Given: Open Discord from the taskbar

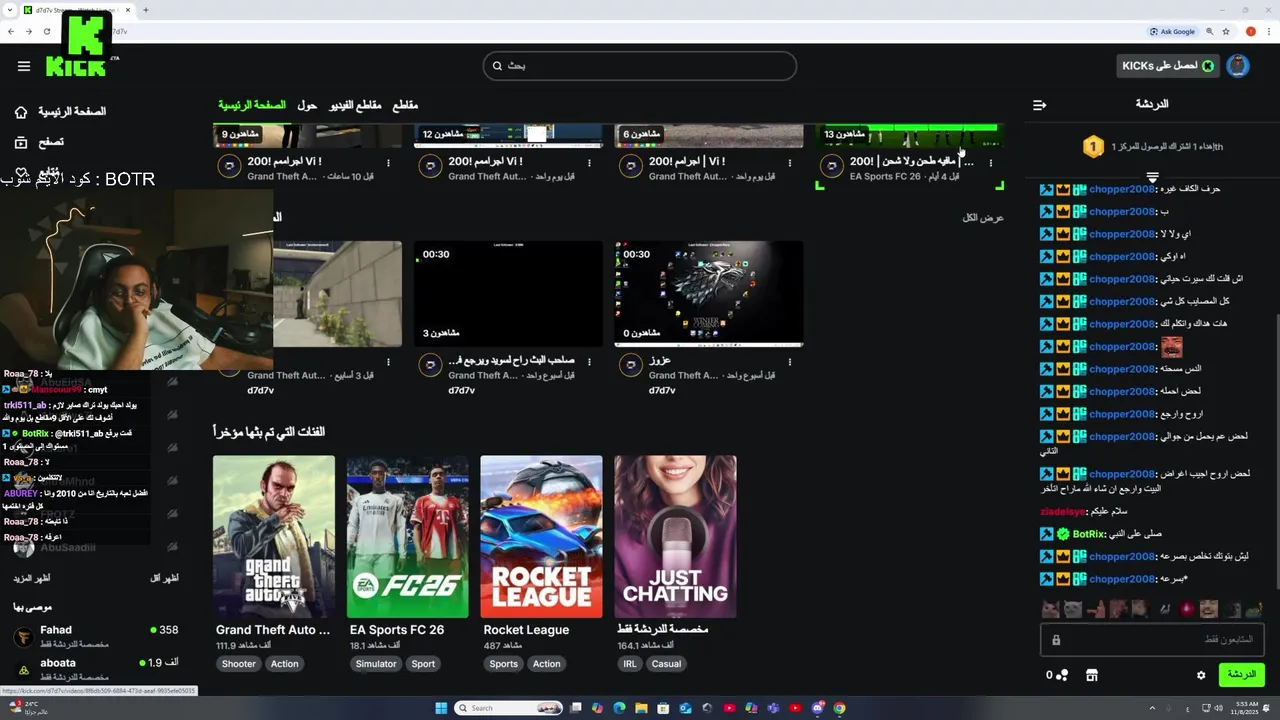Looking at the screenshot, I should point(817,708).
